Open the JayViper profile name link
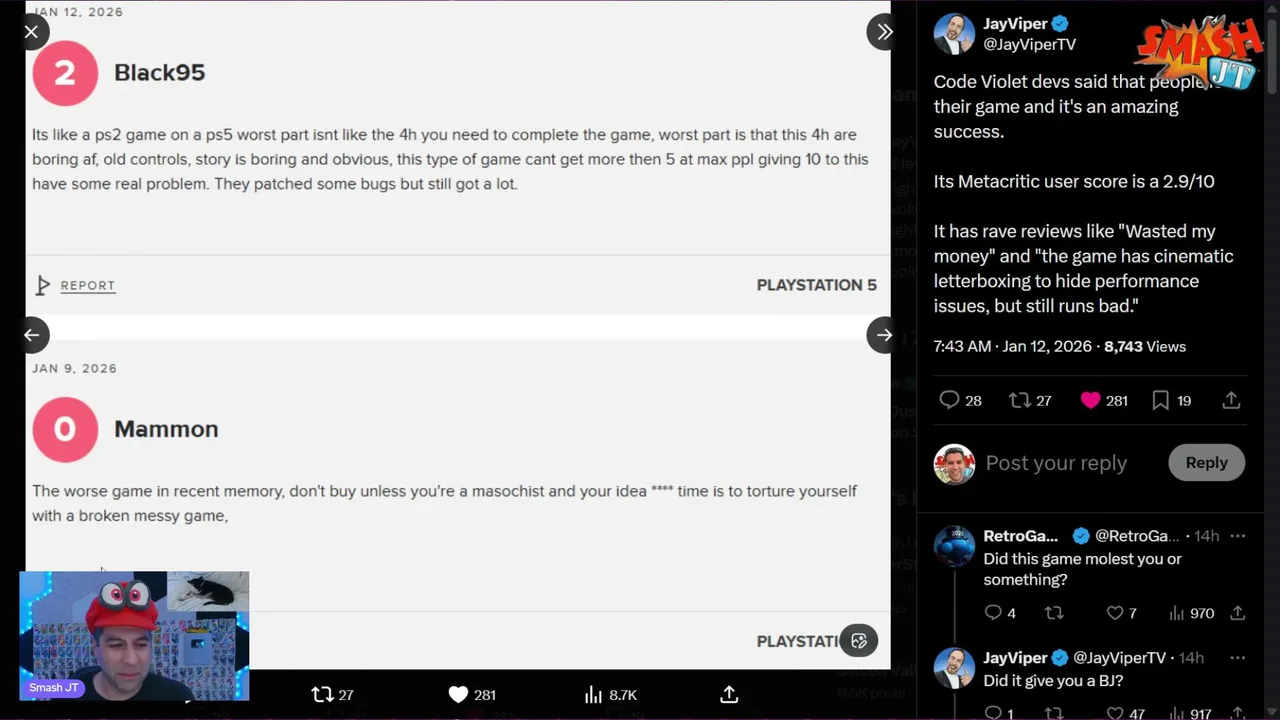The image size is (1280, 720). tap(1015, 24)
